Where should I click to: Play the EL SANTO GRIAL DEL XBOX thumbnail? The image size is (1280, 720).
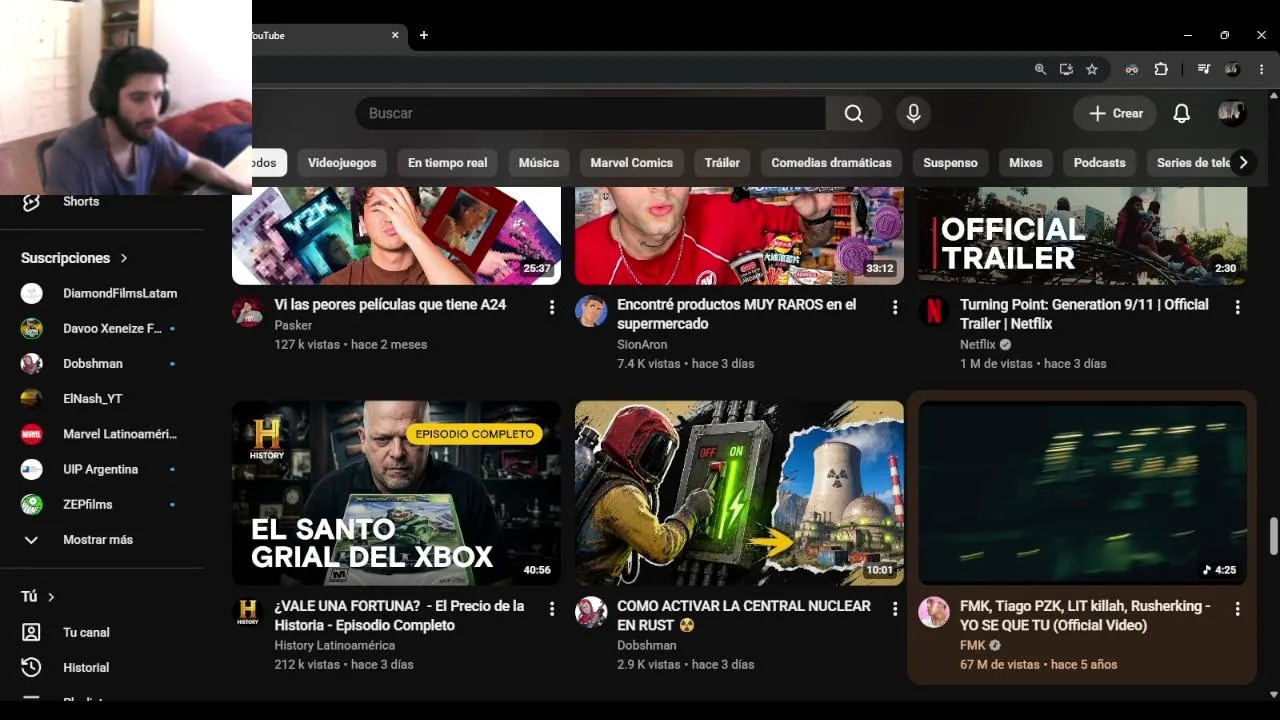[396, 493]
